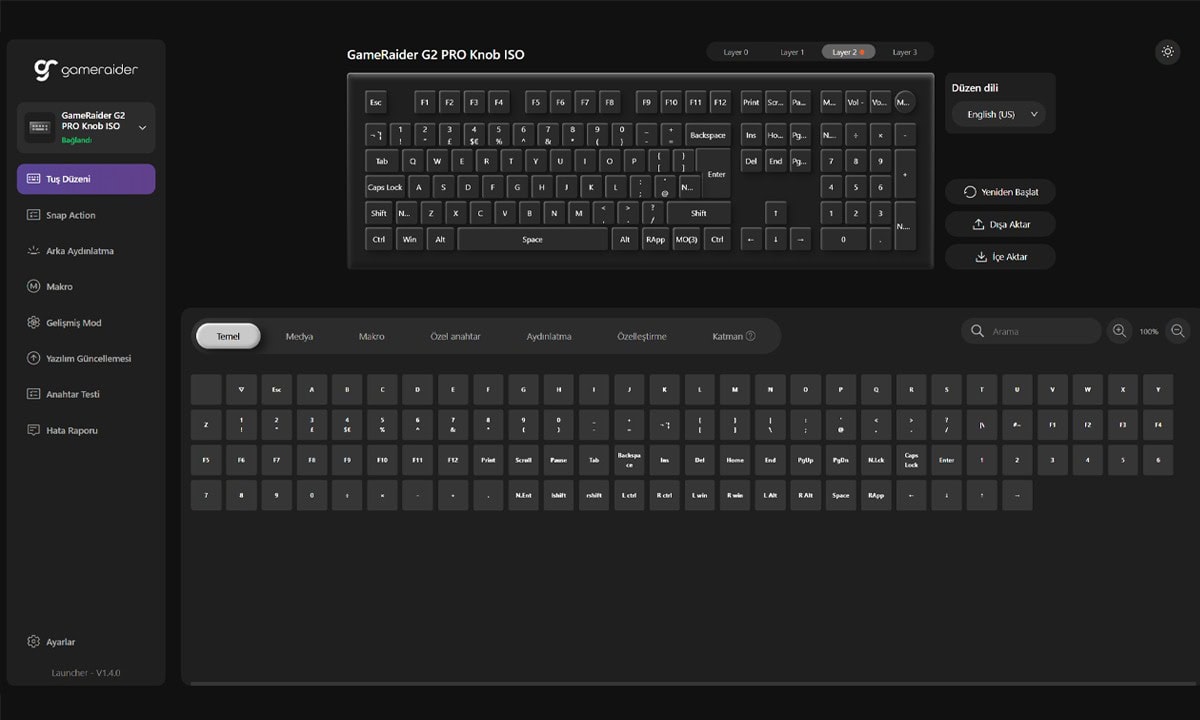This screenshot has width=1200, height=720.
Task: Expand the GameRaider G2 PRO device selector
Action: [86, 127]
